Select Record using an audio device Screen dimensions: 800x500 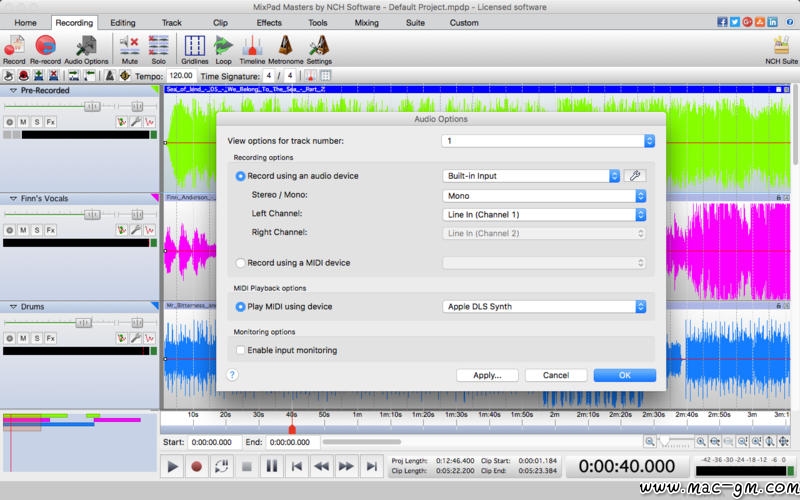240,176
